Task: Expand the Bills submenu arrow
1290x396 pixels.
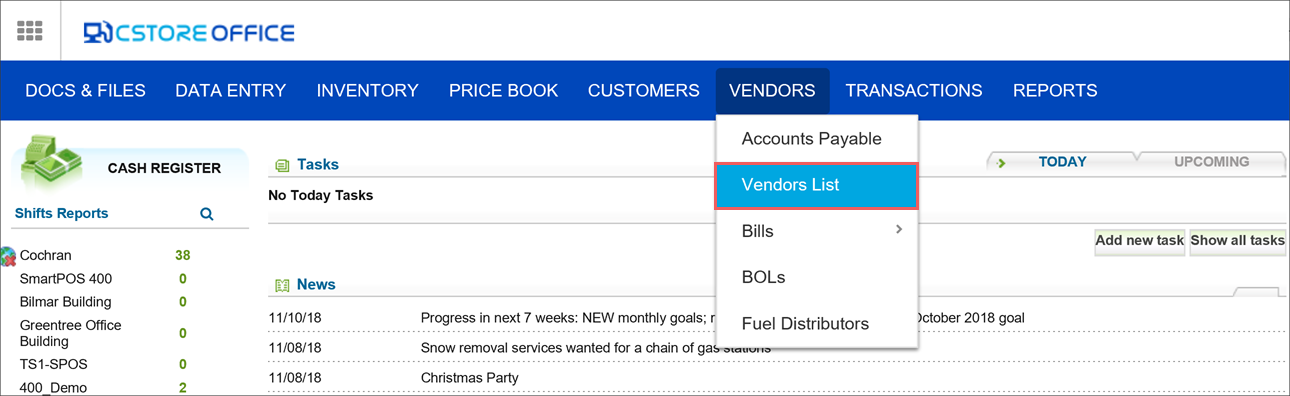Action: tap(899, 230)
